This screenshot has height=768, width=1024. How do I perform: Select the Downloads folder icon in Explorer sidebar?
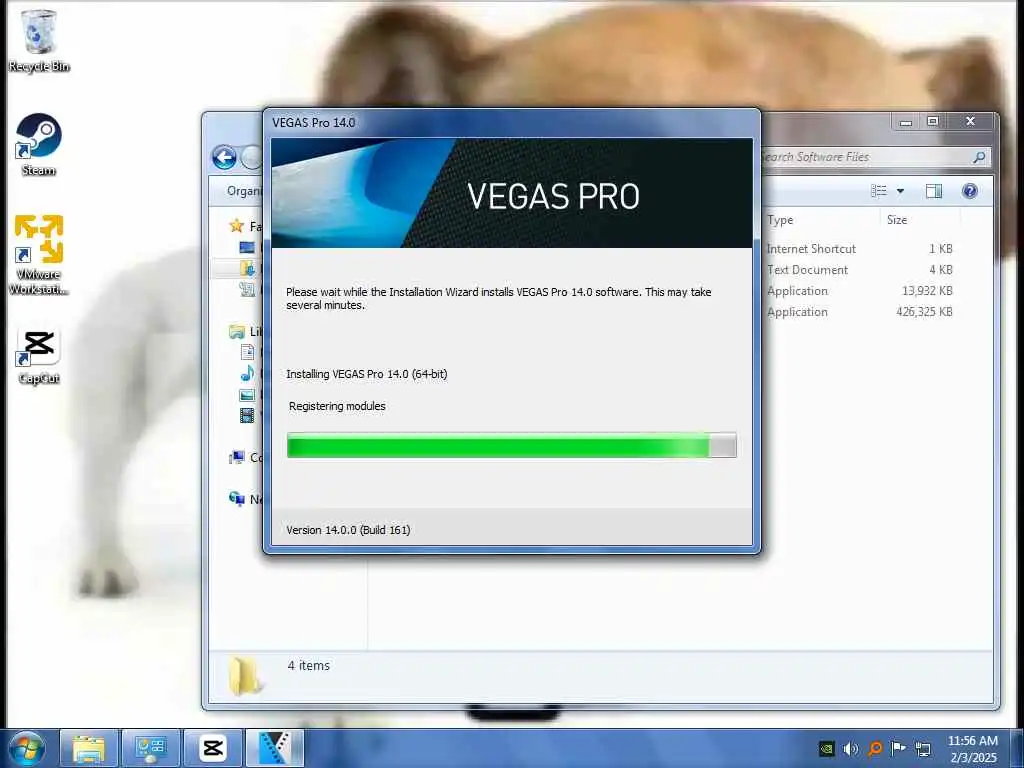click(x=248, y=268)
